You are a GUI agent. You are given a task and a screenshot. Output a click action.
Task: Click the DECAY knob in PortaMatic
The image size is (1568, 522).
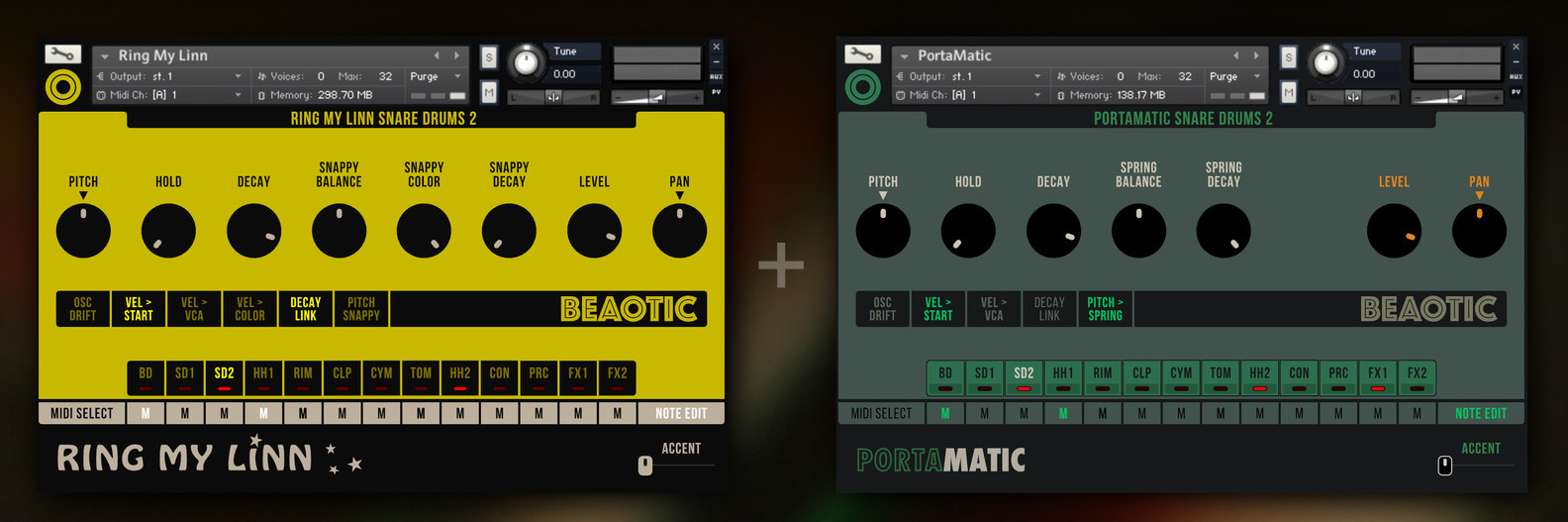coord(1053,231)
